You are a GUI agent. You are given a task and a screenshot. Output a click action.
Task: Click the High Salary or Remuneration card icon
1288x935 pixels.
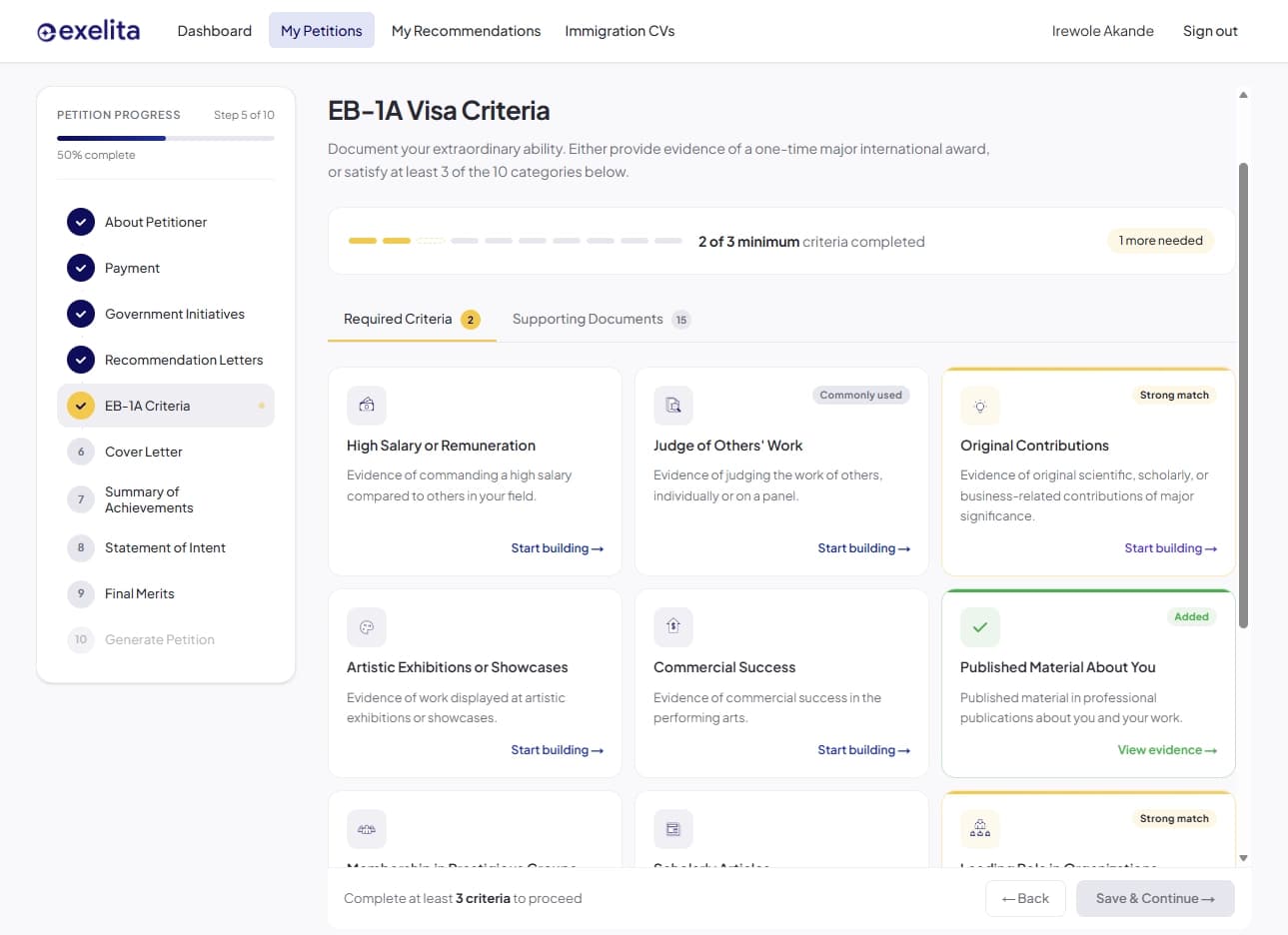366,405
